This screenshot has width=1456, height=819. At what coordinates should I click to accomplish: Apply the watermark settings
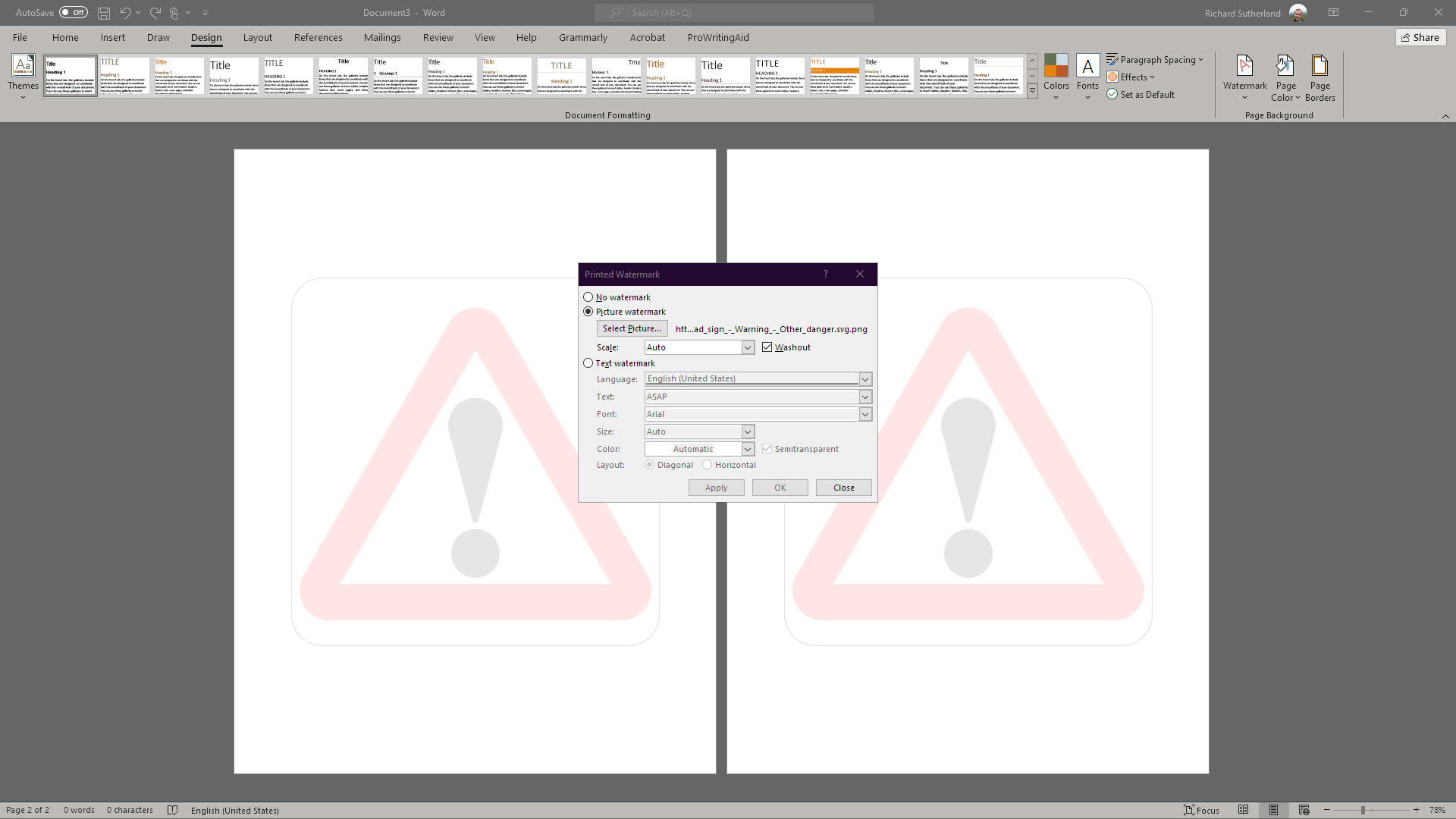pos(716,488)
